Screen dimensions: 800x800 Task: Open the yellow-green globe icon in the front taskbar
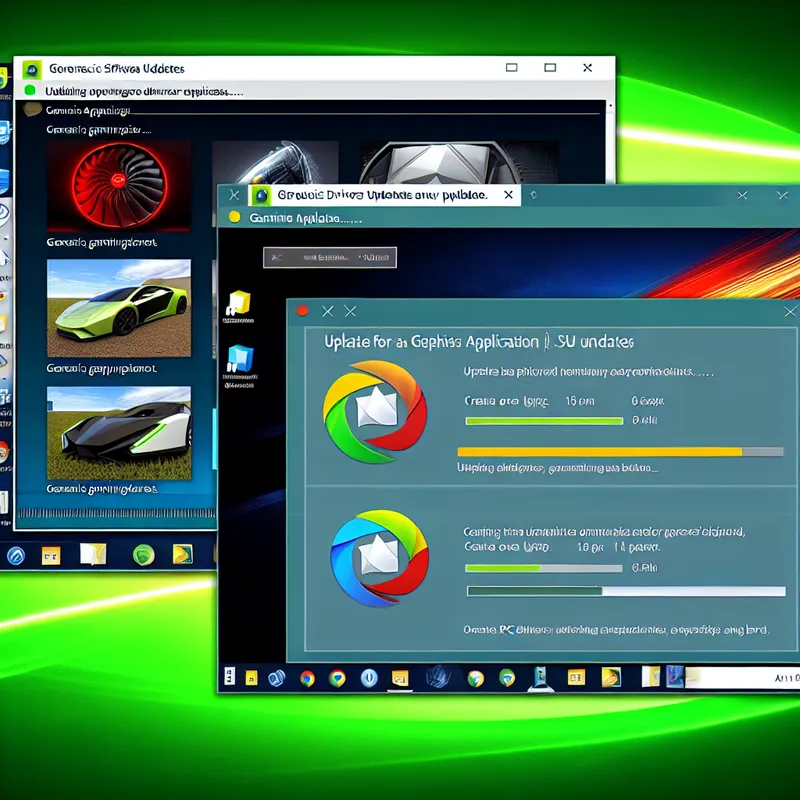[476, 678]
